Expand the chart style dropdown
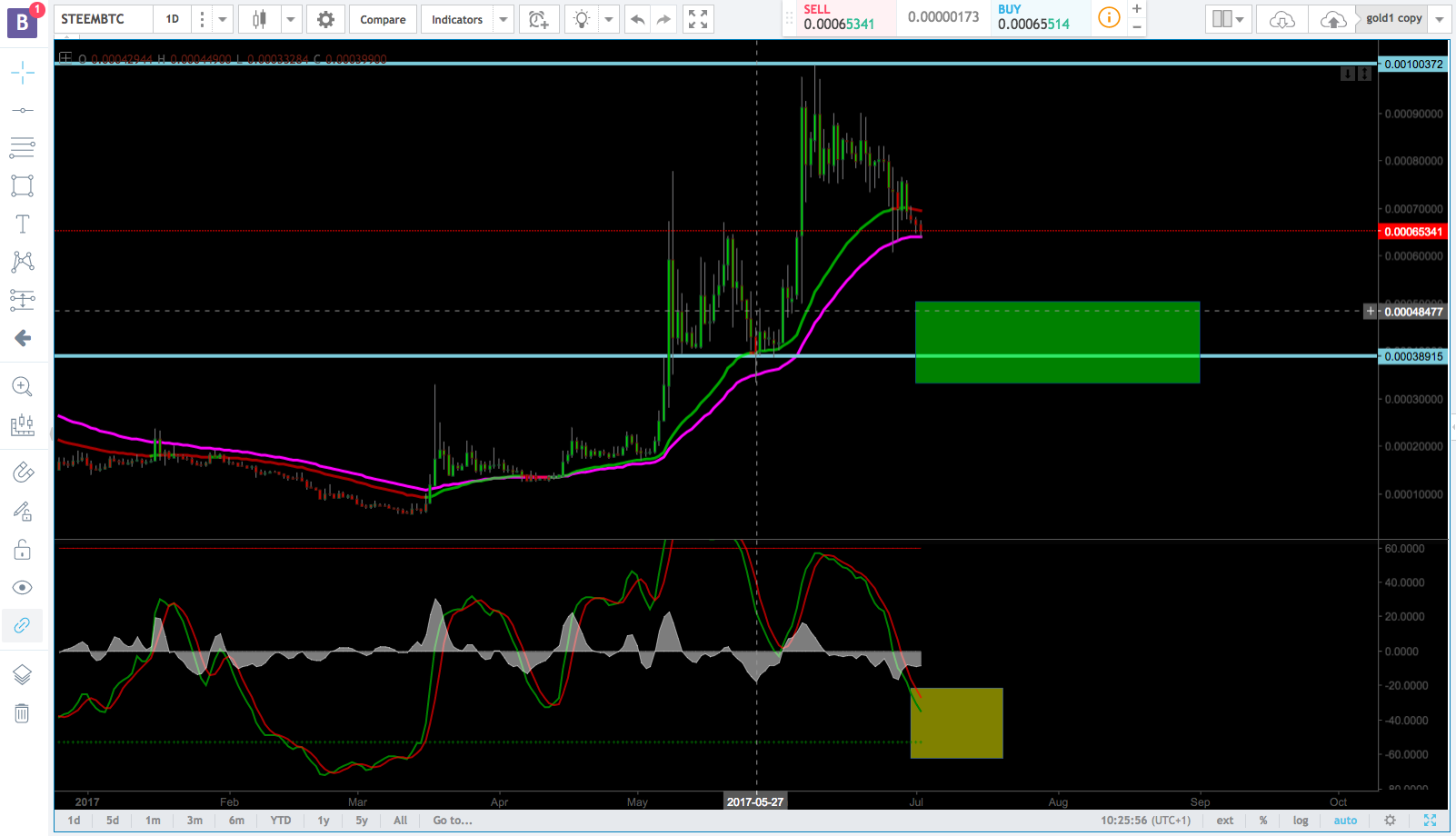The height and width of the screenshot is (836, 1456). (291, 19)
